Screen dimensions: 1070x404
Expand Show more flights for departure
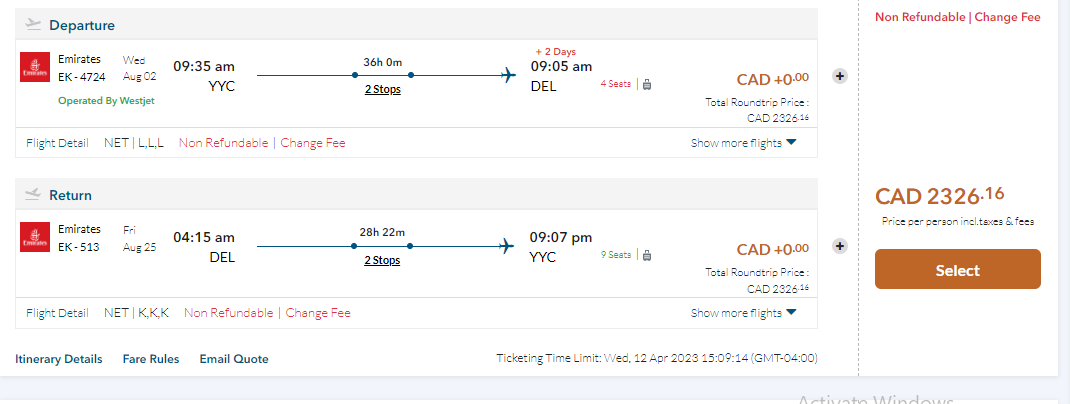tap(743, 143)
